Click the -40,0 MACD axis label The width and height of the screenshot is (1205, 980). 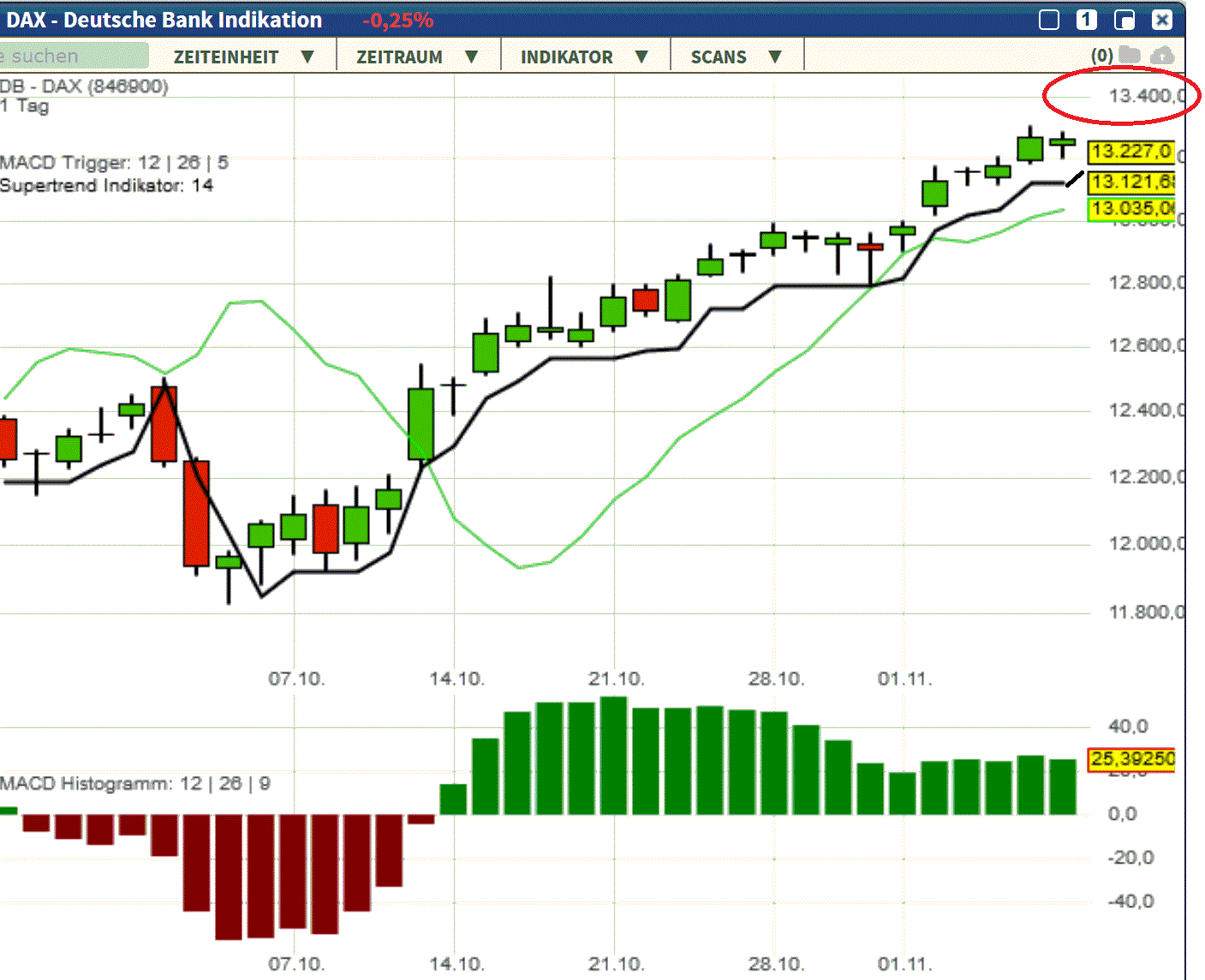[x=1130, y=901]
